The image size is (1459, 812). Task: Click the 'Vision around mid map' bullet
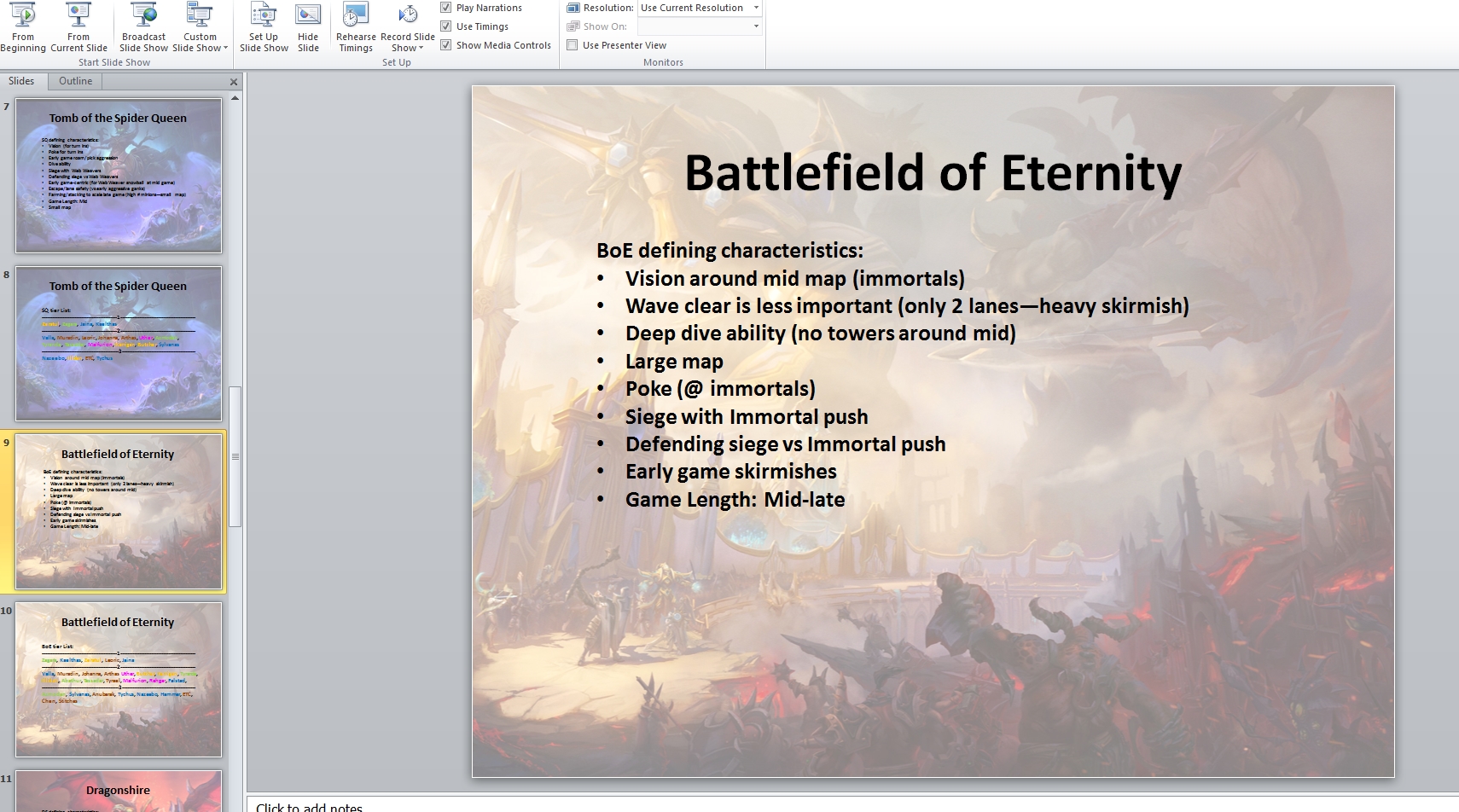pyautogui.click(x=795, y=279)
